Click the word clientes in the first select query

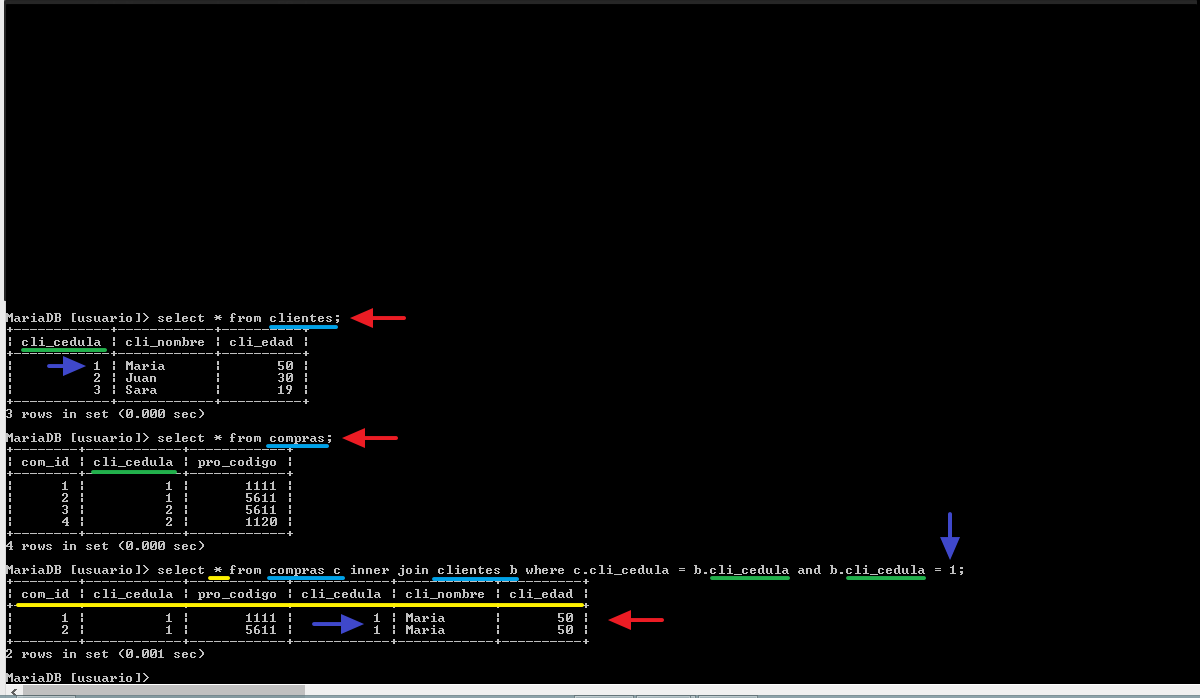[x=301, y=318]
